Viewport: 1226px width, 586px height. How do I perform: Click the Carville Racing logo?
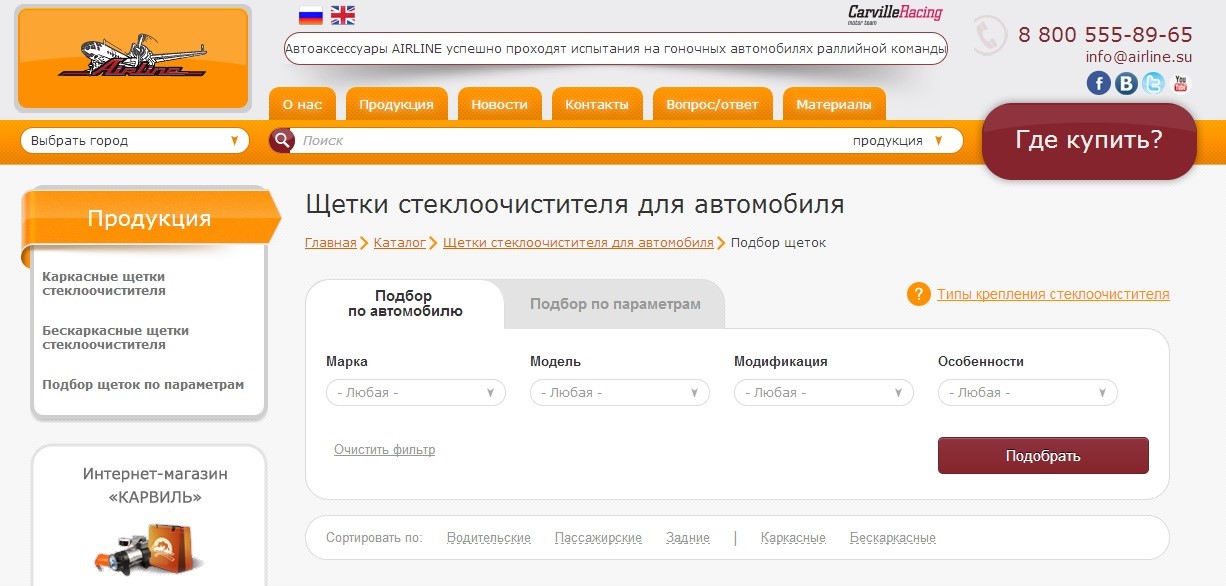coord(894,15)
